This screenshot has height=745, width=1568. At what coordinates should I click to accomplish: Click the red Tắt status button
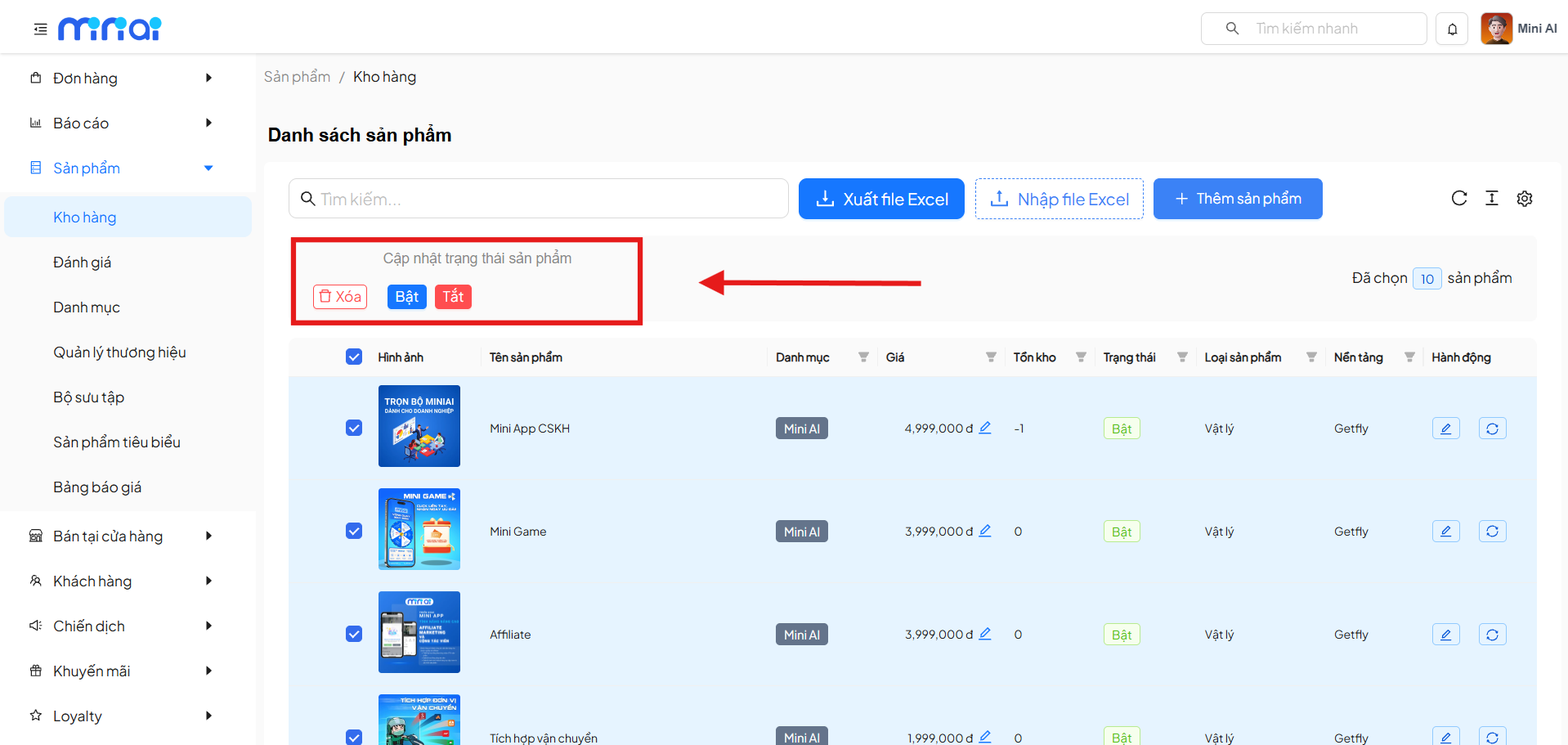453,297
